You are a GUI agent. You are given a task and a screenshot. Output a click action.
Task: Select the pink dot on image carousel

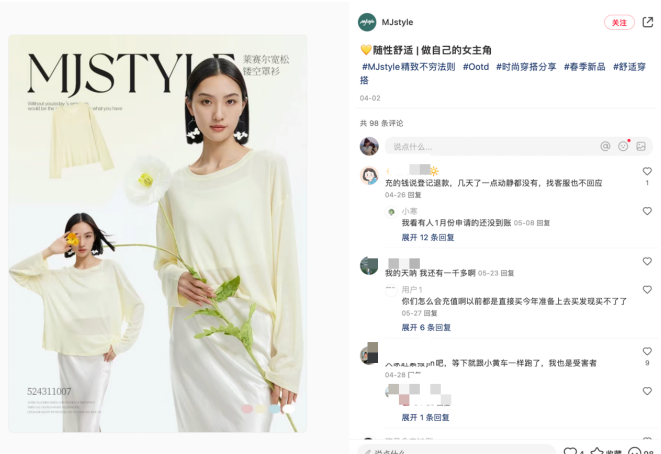[247, 408]
